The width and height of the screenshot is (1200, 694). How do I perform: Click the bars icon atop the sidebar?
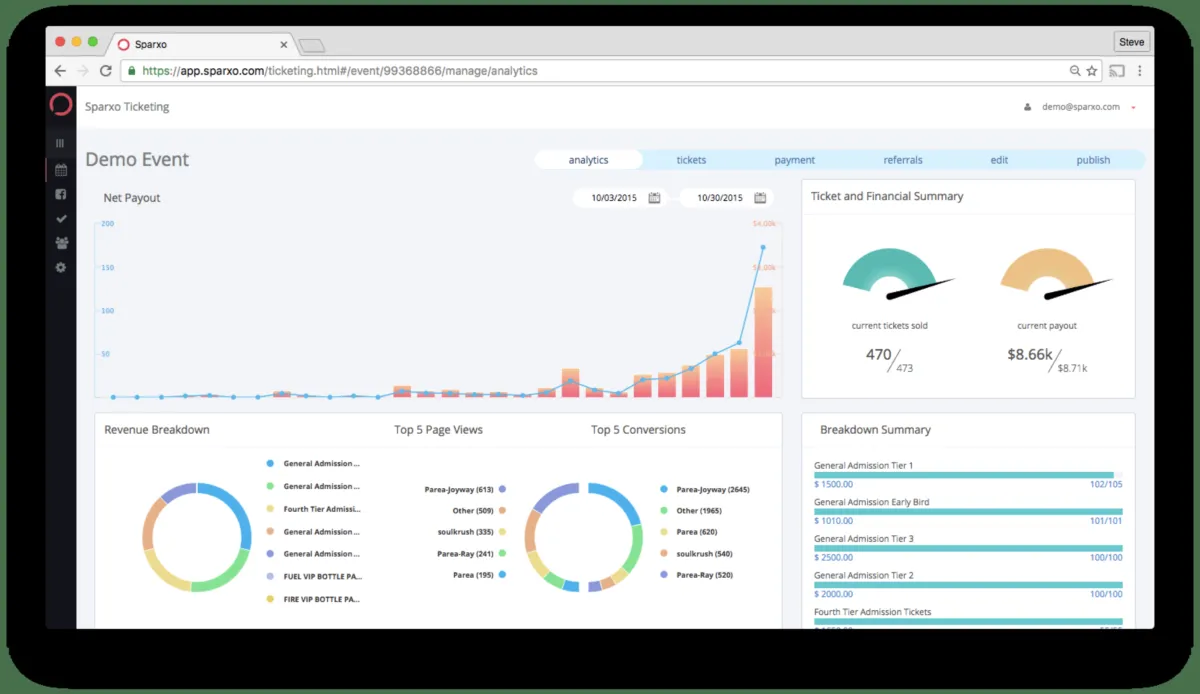pyautogui.click(x=60, y=144)
